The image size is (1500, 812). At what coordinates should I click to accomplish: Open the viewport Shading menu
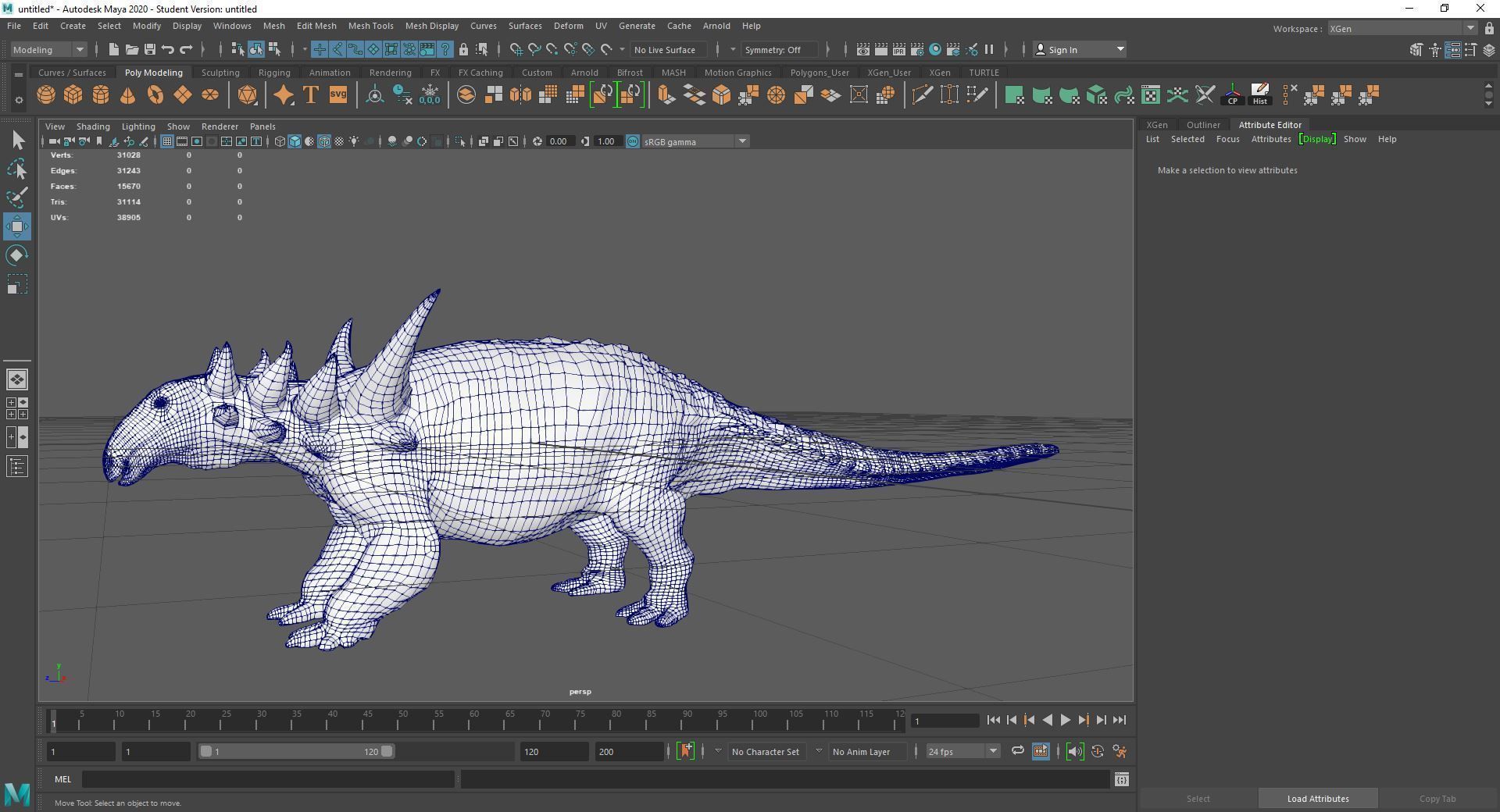click(93, 126)
